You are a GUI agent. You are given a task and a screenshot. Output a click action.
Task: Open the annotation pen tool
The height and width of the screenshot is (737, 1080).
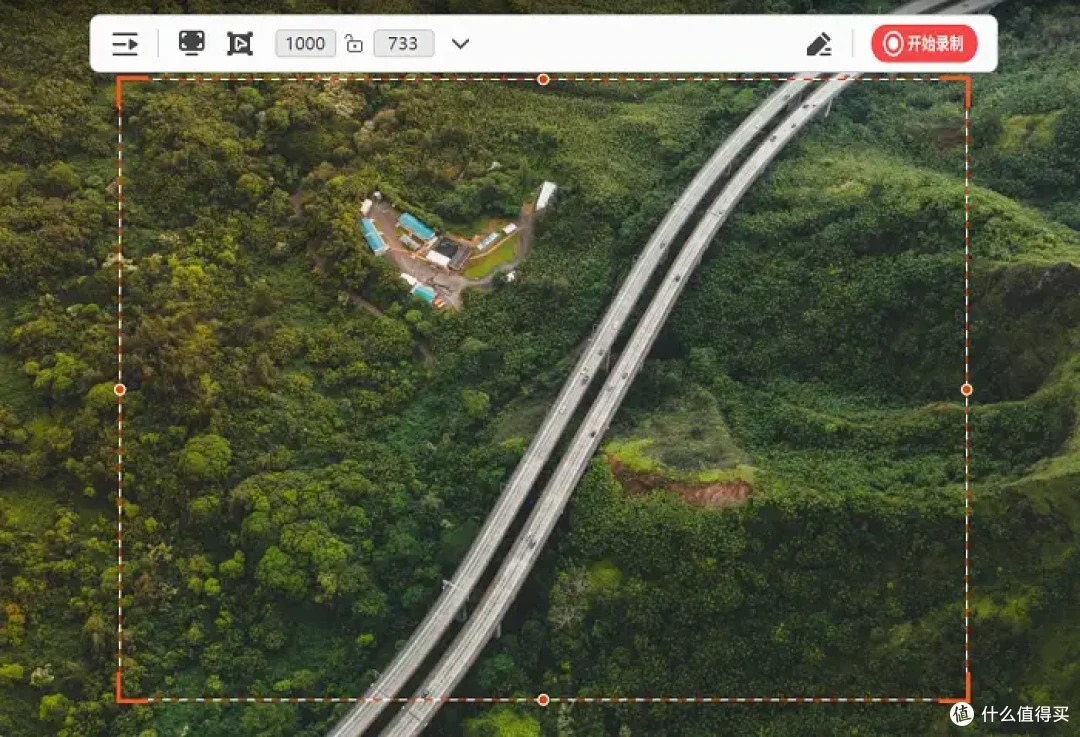coord(819,44)
